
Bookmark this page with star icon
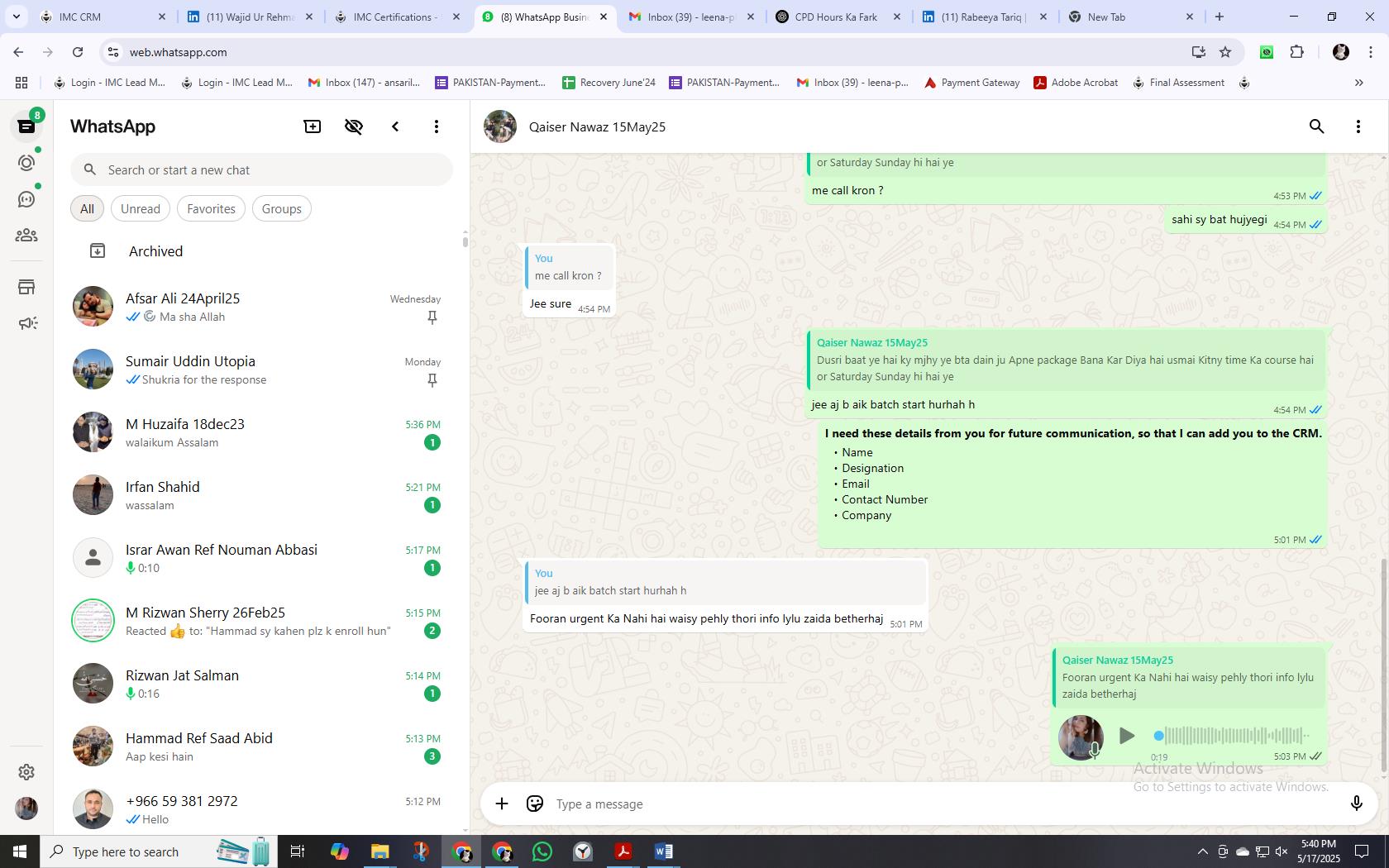point(1225,52)
